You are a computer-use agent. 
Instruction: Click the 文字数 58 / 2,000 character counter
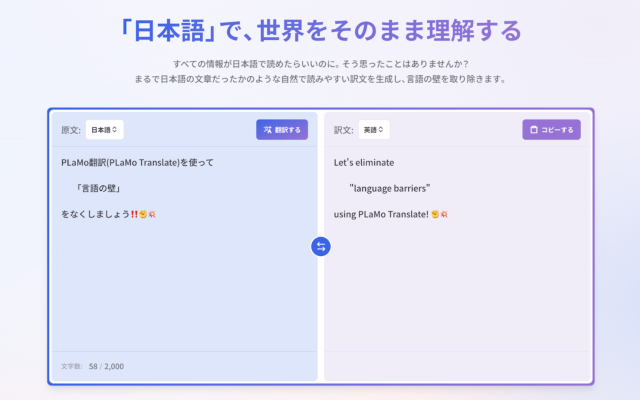point(92,366)
